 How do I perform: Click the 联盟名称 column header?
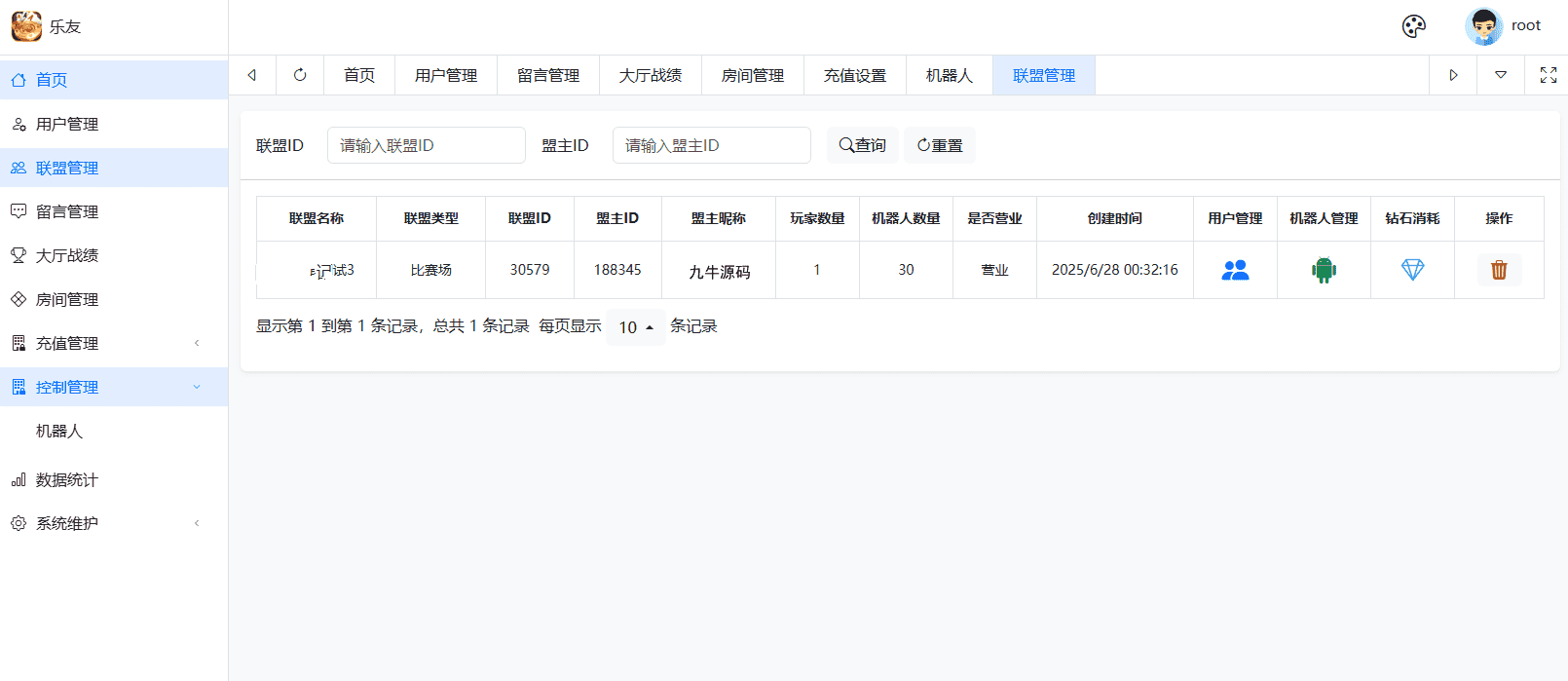[x=317, y=218]
